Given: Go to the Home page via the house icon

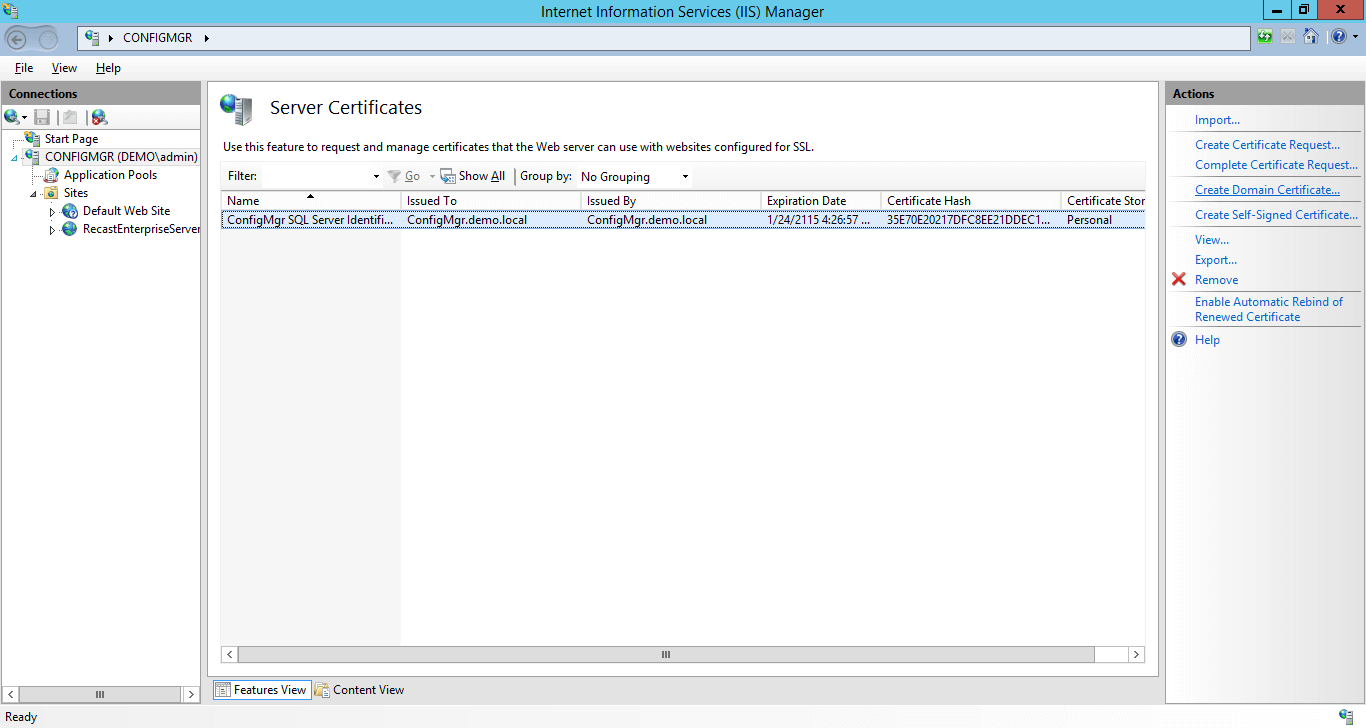Looking at the screenshot, I should tap(1310, 37).
